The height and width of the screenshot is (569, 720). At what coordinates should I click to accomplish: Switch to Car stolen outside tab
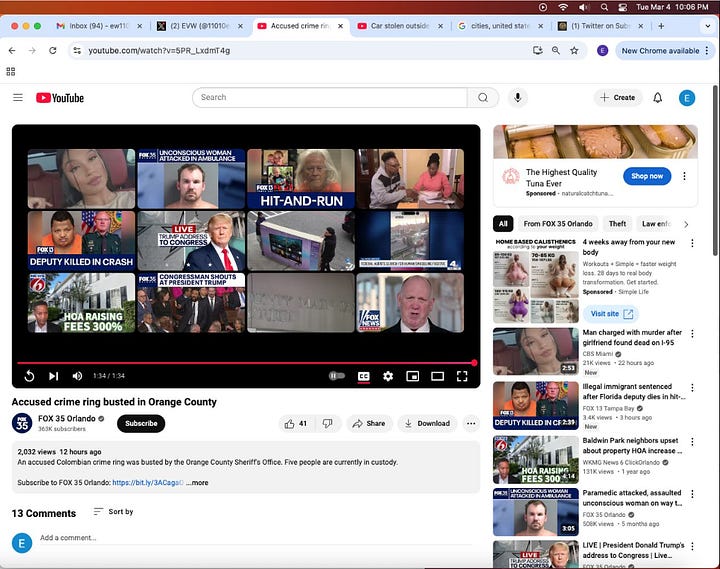(400, 26)
